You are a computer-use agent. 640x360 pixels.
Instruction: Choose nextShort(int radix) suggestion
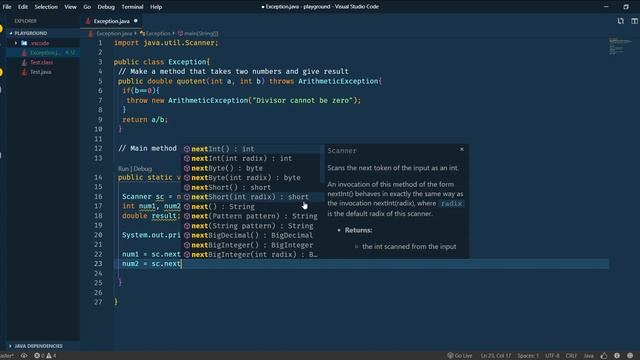point(251,197)
